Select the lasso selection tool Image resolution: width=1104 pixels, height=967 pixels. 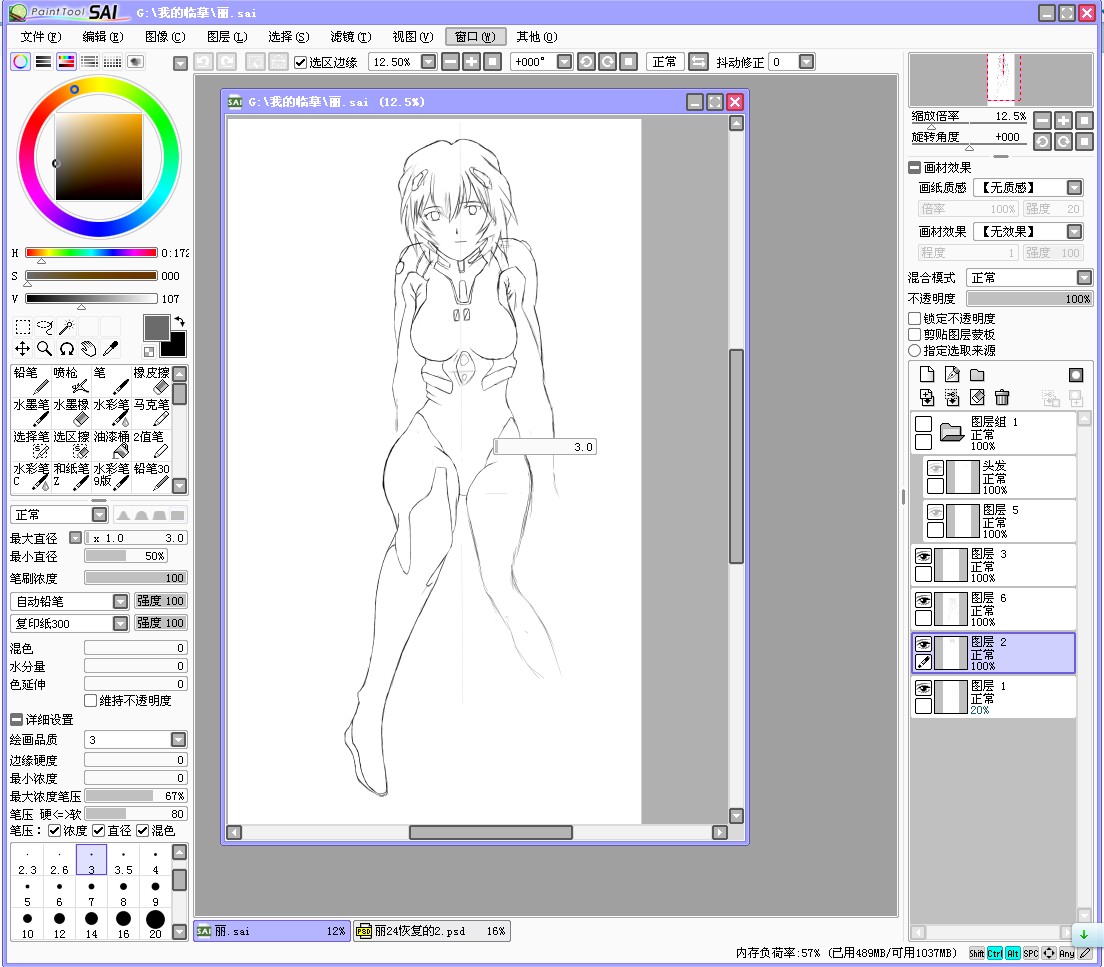pos(44,327)
